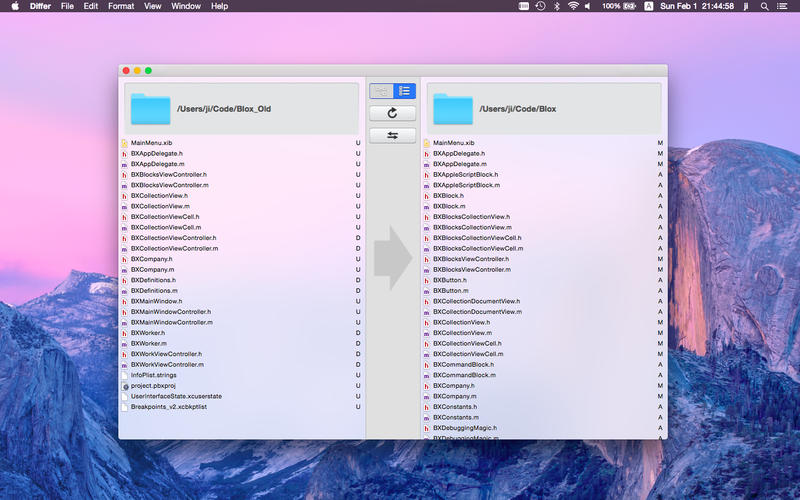Click the /Users/ji/Code/Blox_Old path label
The image size is (800, 500).
224,109
